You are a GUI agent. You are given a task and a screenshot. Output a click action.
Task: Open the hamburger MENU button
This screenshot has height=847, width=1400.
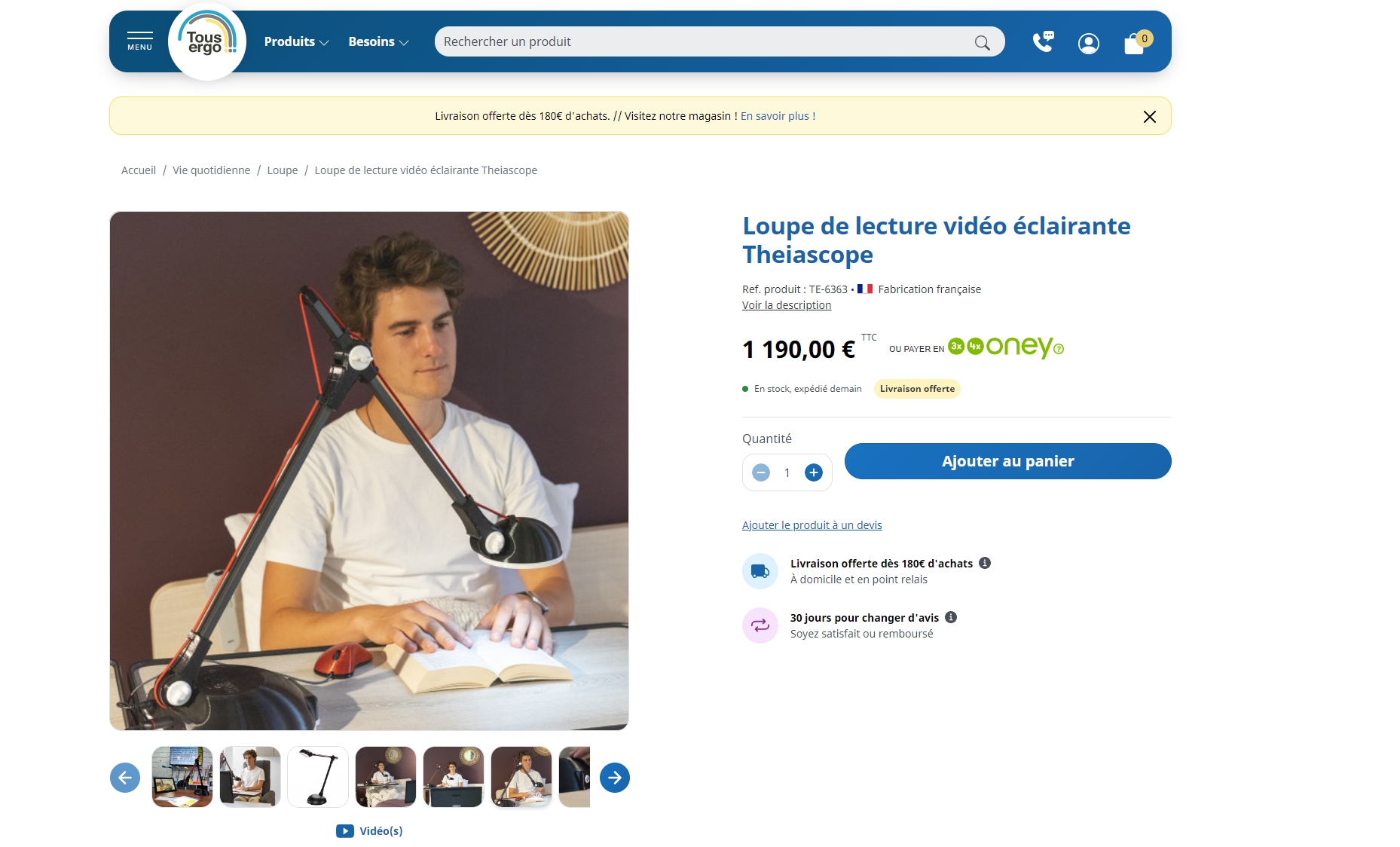coord(139,41)
